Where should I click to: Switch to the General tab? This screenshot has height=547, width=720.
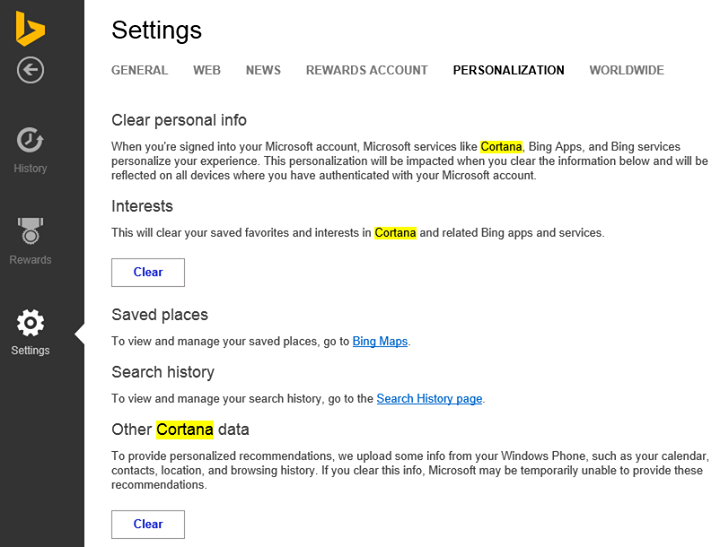[140, 70]
